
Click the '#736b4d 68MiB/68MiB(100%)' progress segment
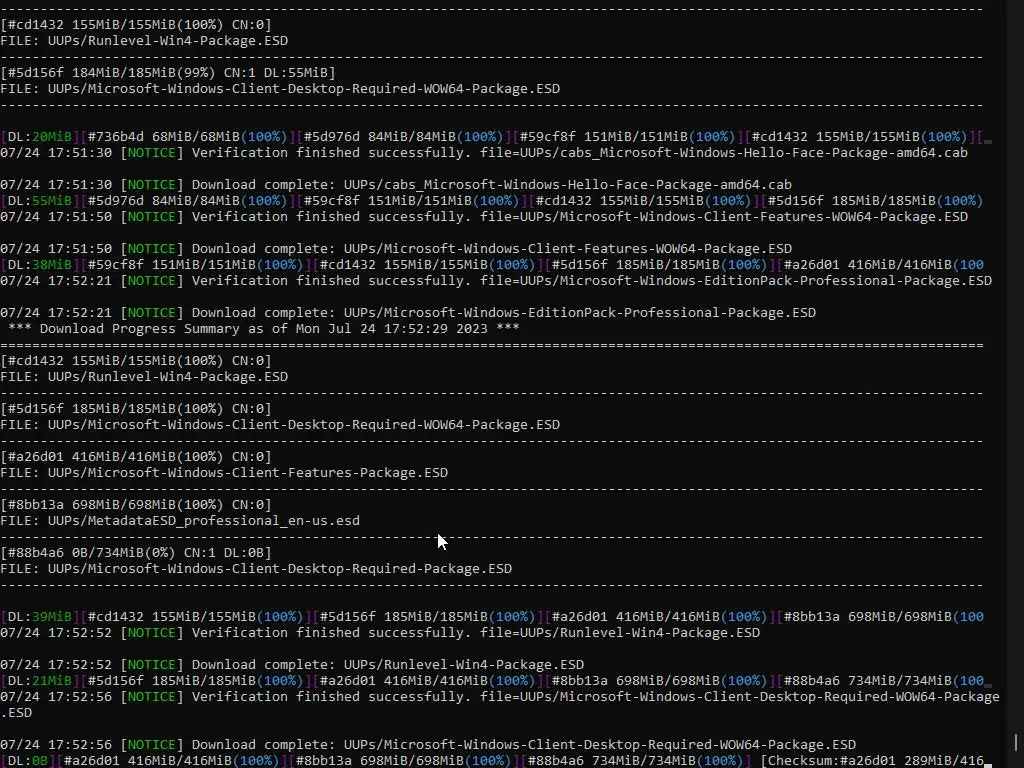tap(187, 137)
